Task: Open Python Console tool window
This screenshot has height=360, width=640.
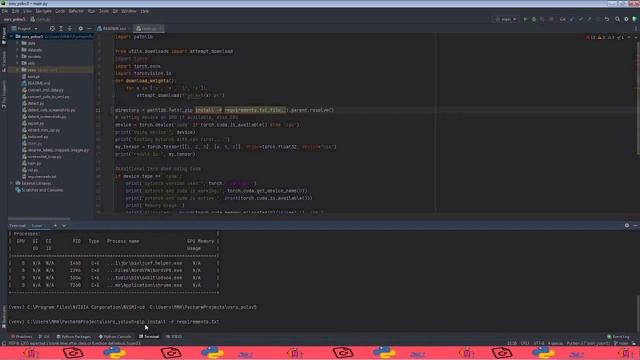Action: tap(116, 337)
